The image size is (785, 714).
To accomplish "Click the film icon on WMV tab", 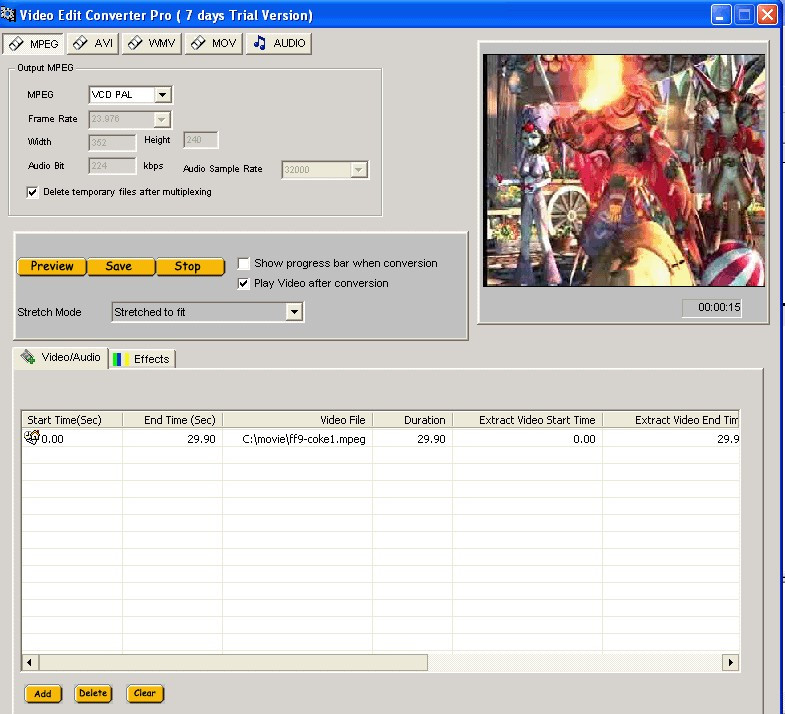I will pos(135,43).
